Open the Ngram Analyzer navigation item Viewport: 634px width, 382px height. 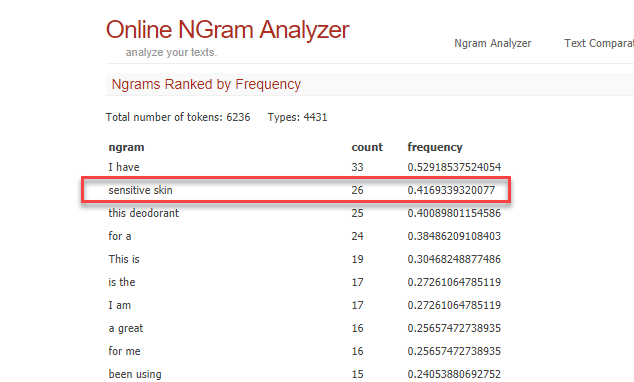pos(492,43)
